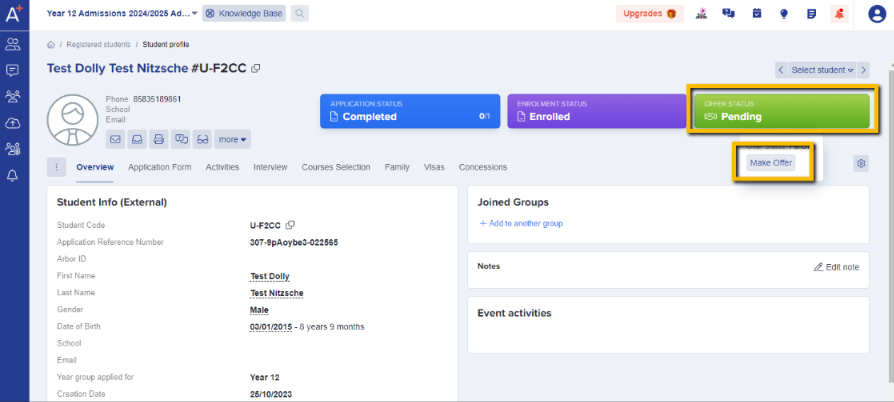Screen dimensions: 894x402
Task: Open the inbox tray icon button
Action: pyautogui.click(x=137, y=139)
